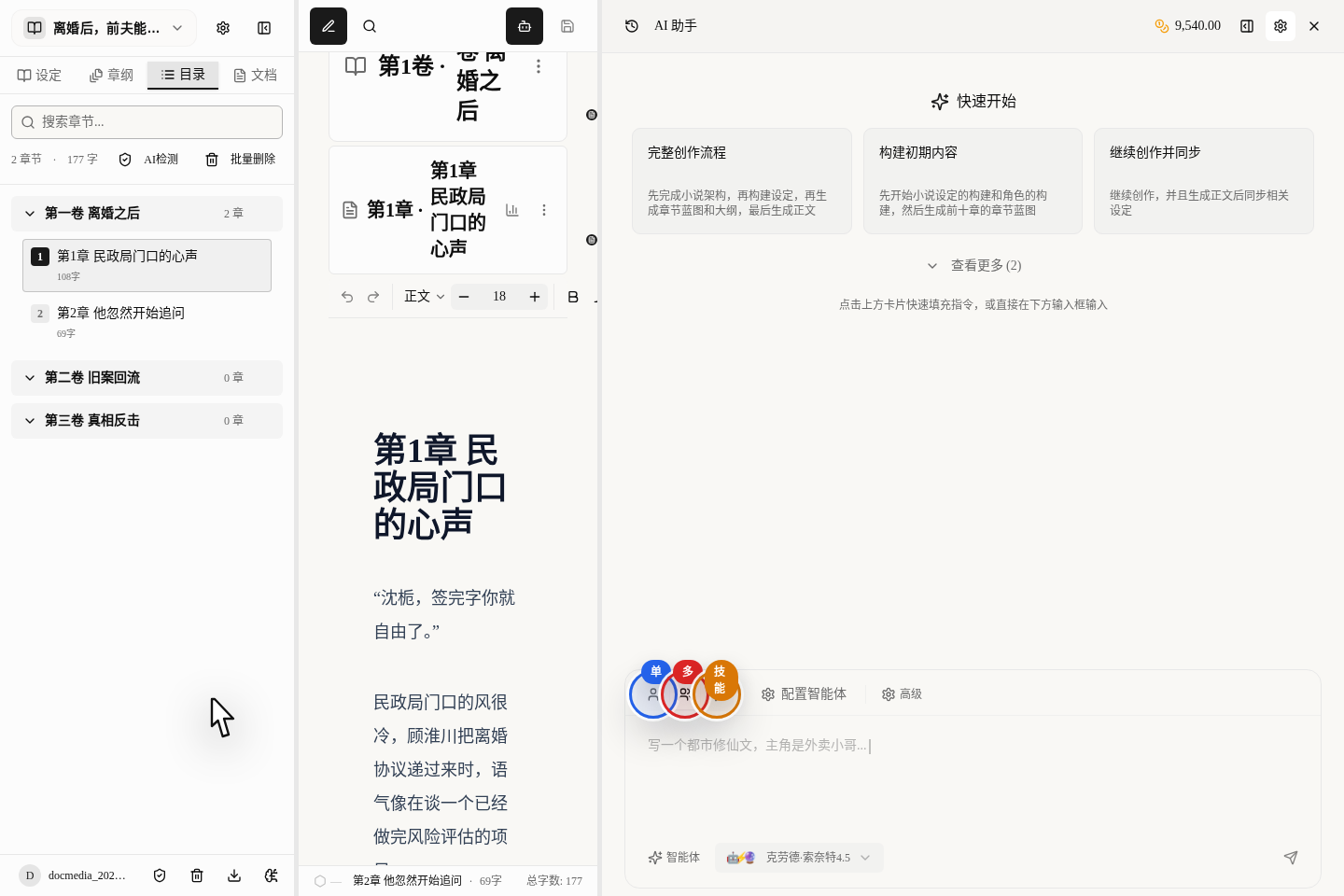Expand 查看更多 (2) in the AI panel
The height and width of the screenshot is (896, 1344).
click(973, 265)
